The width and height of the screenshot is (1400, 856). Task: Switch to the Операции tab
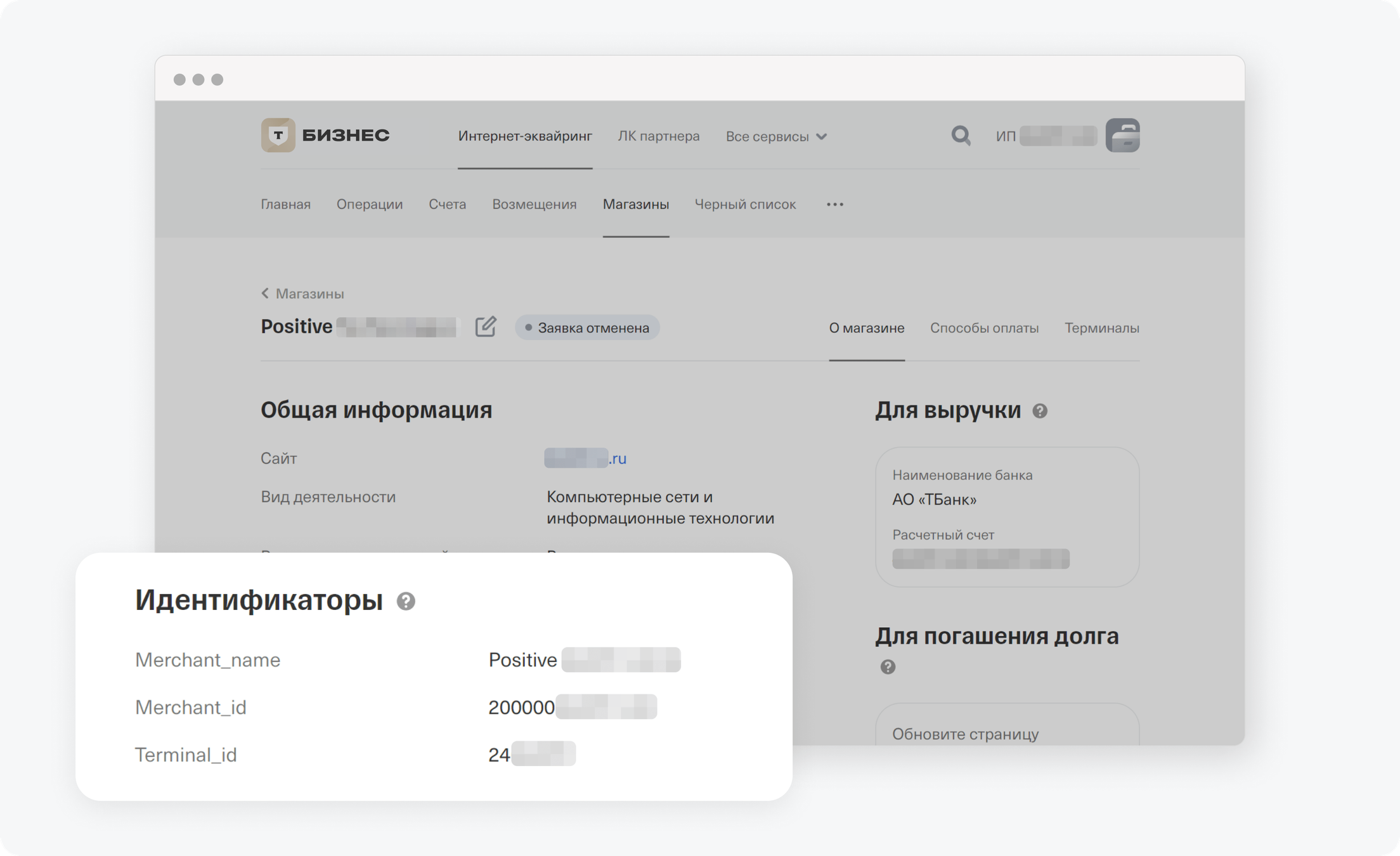[370, 204]
